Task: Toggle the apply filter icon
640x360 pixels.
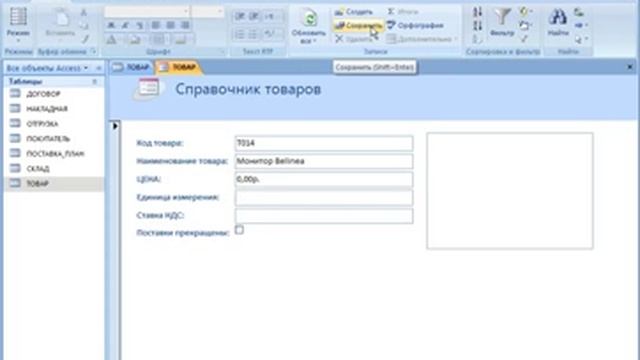Action: [524, 40]
